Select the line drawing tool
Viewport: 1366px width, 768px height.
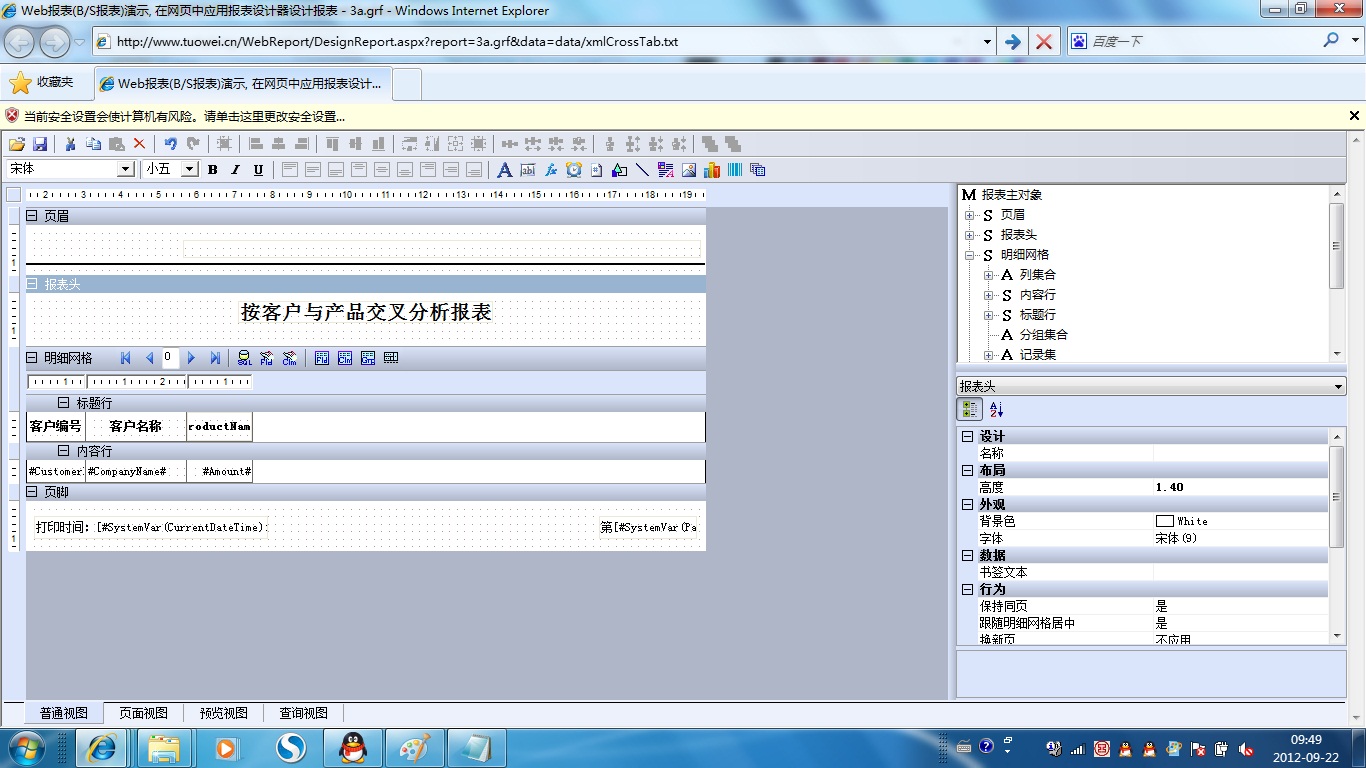pyautogui.click(x=642, y=170)
